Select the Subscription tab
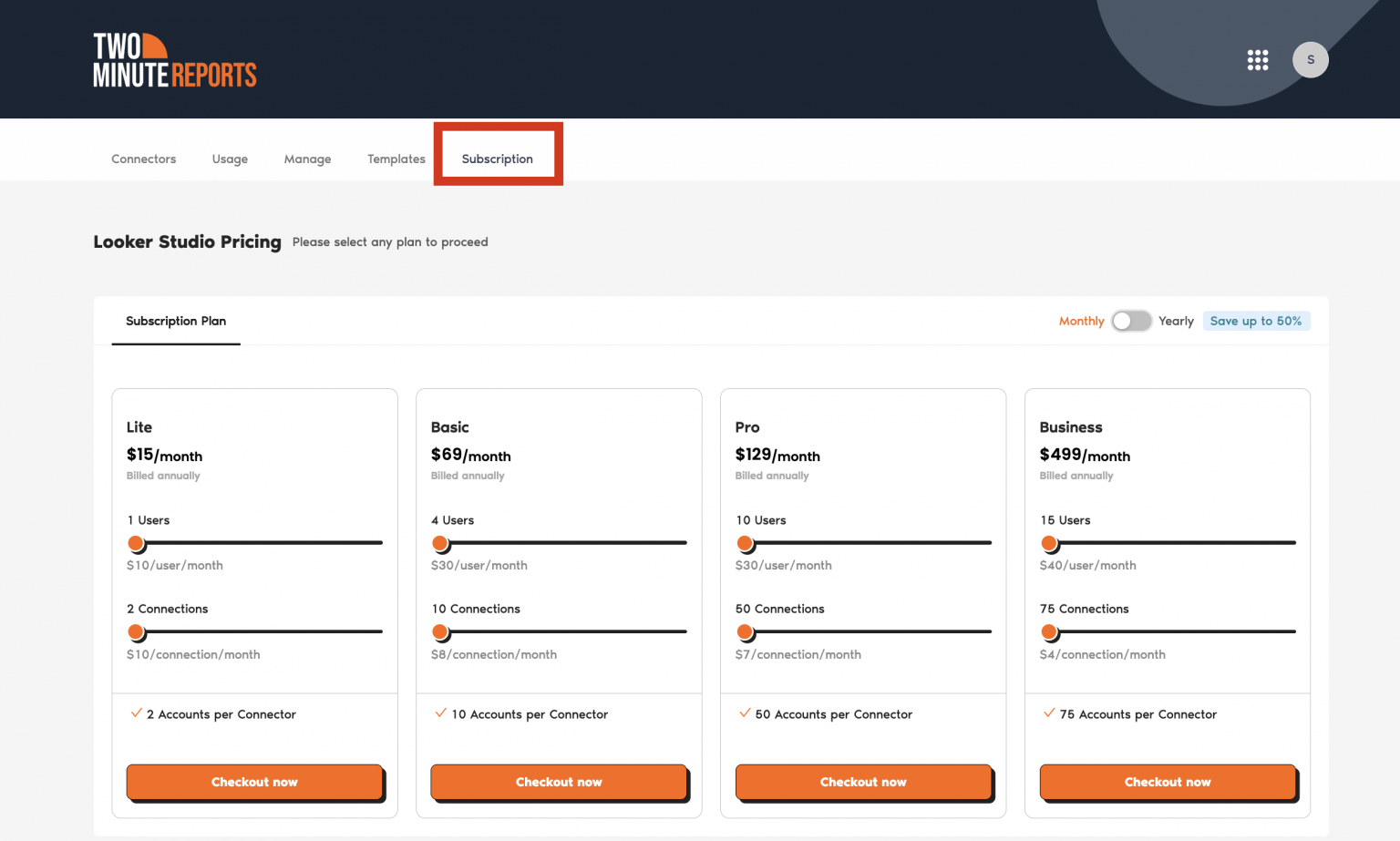The image size is (1400, 841). point(497,159)
